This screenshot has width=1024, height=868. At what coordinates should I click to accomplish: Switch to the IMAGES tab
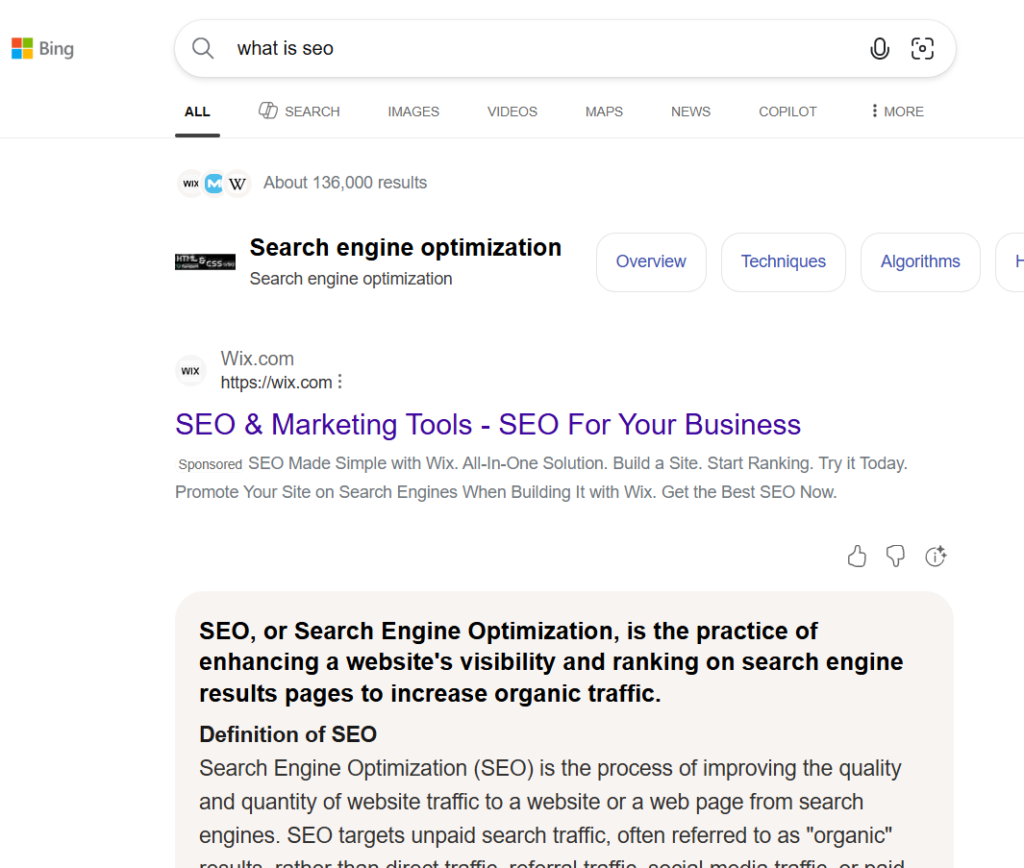pos(413,111)
